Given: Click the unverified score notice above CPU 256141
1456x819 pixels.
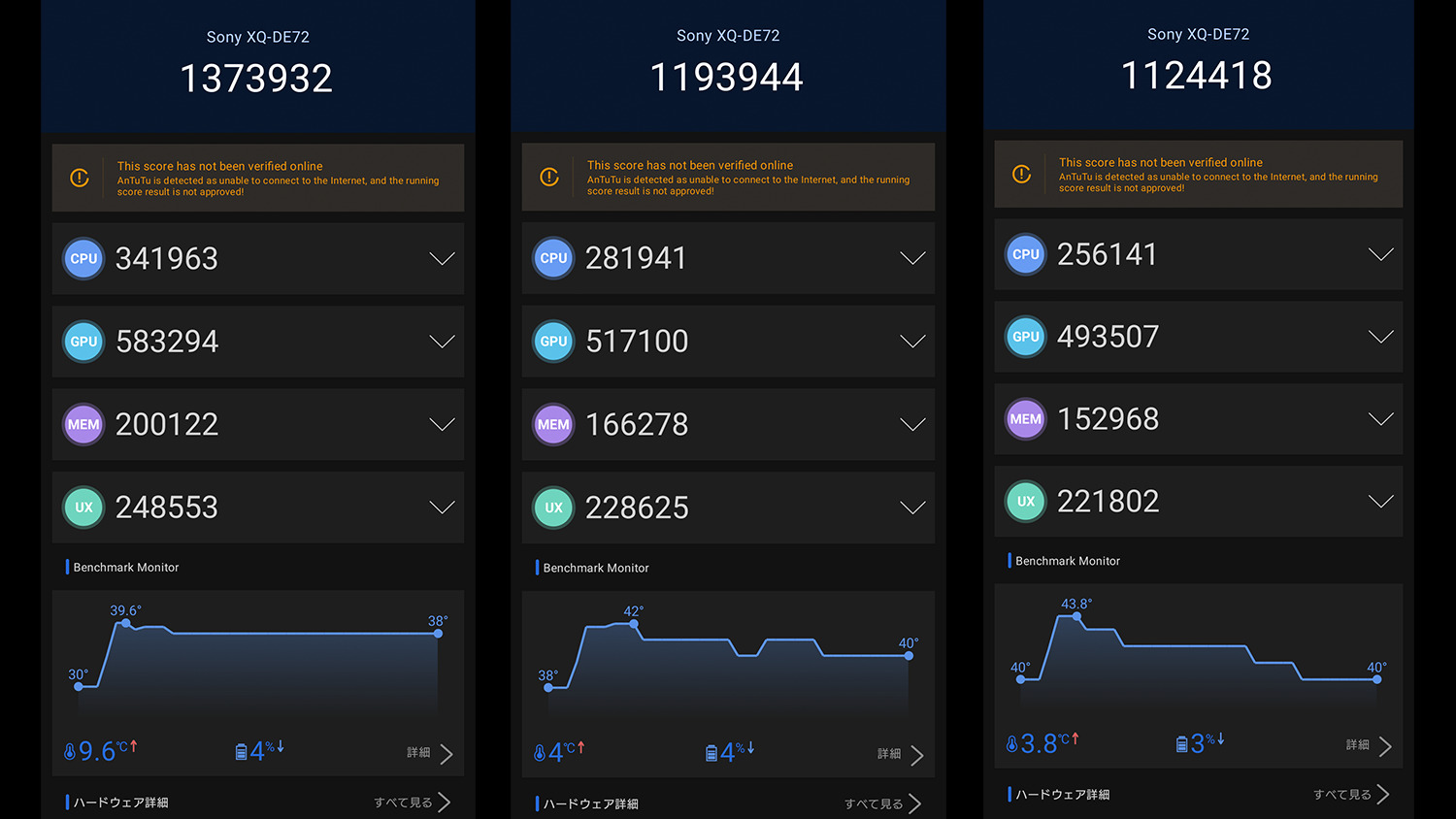Looking at the screenshot, I should coord(1198,175).
